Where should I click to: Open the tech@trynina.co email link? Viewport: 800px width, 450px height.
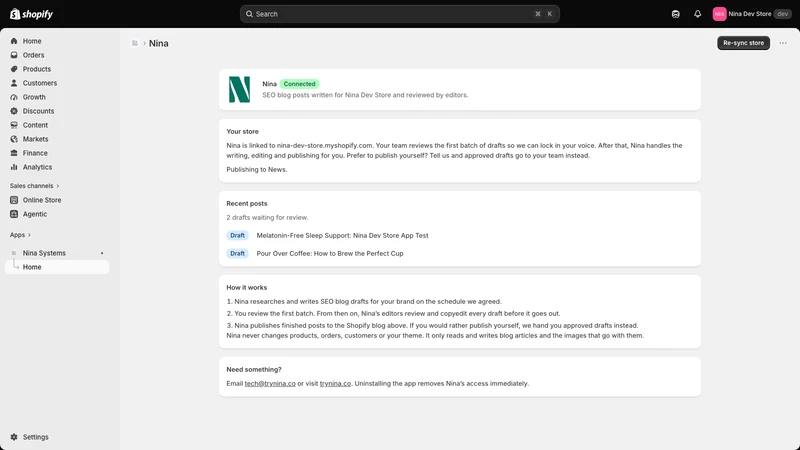pyautogui.click(x=270, y=384)
